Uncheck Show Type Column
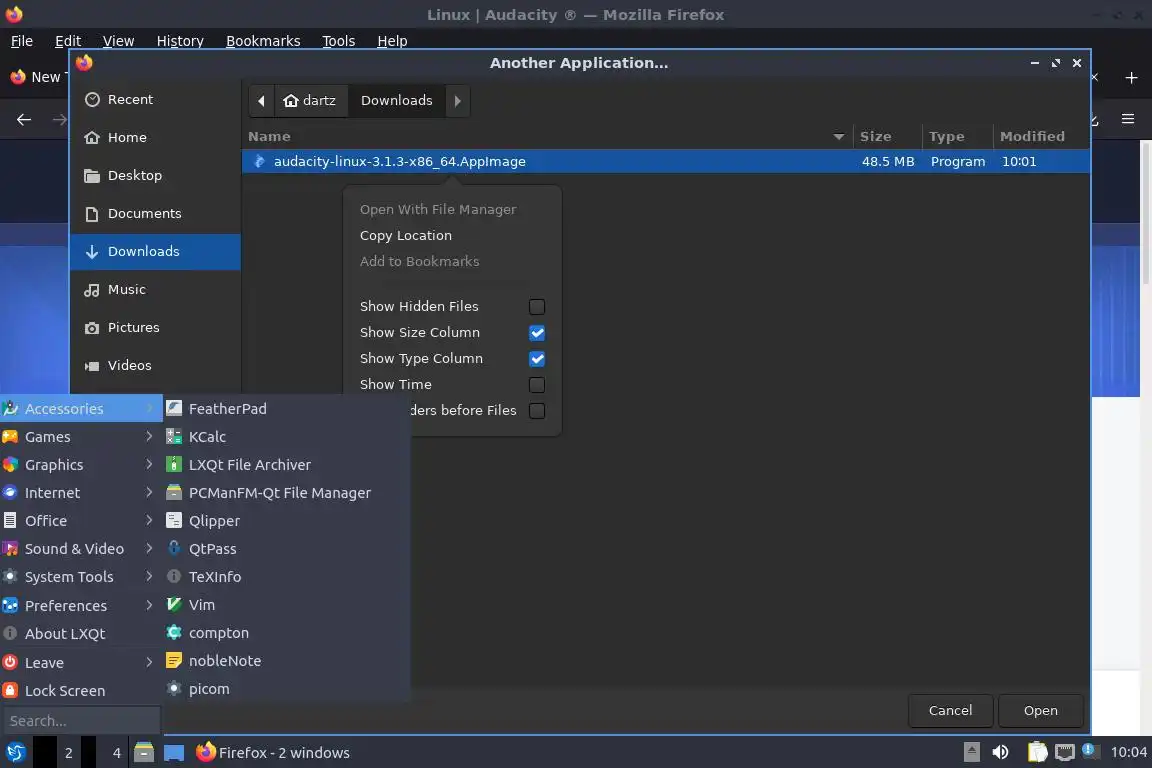This screenshot has width=1152, height=768. pyautogui.click(x=537, y=359)
